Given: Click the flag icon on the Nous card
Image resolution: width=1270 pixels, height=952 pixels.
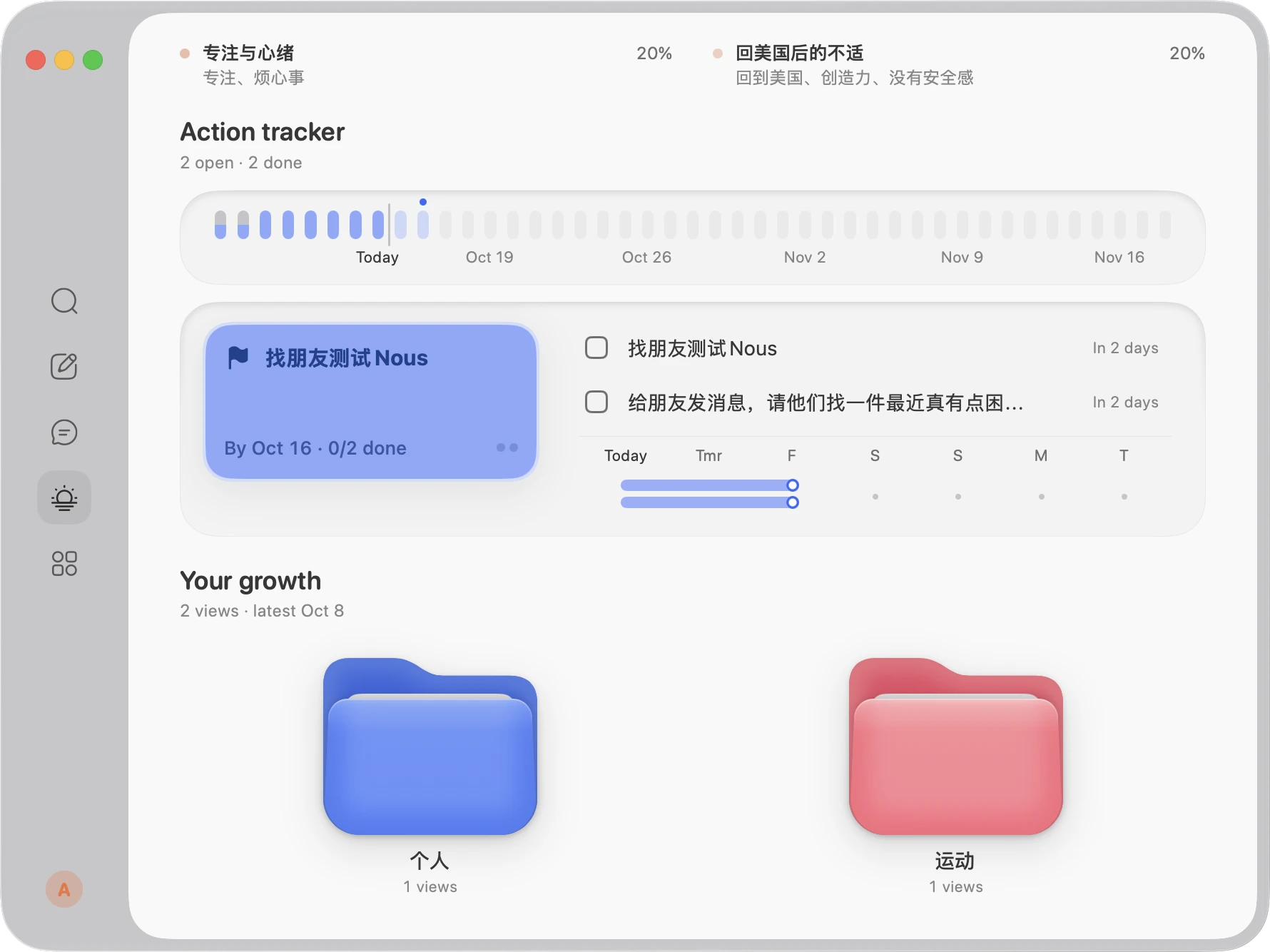Looking at the screenshot, I should click(238, 358).
